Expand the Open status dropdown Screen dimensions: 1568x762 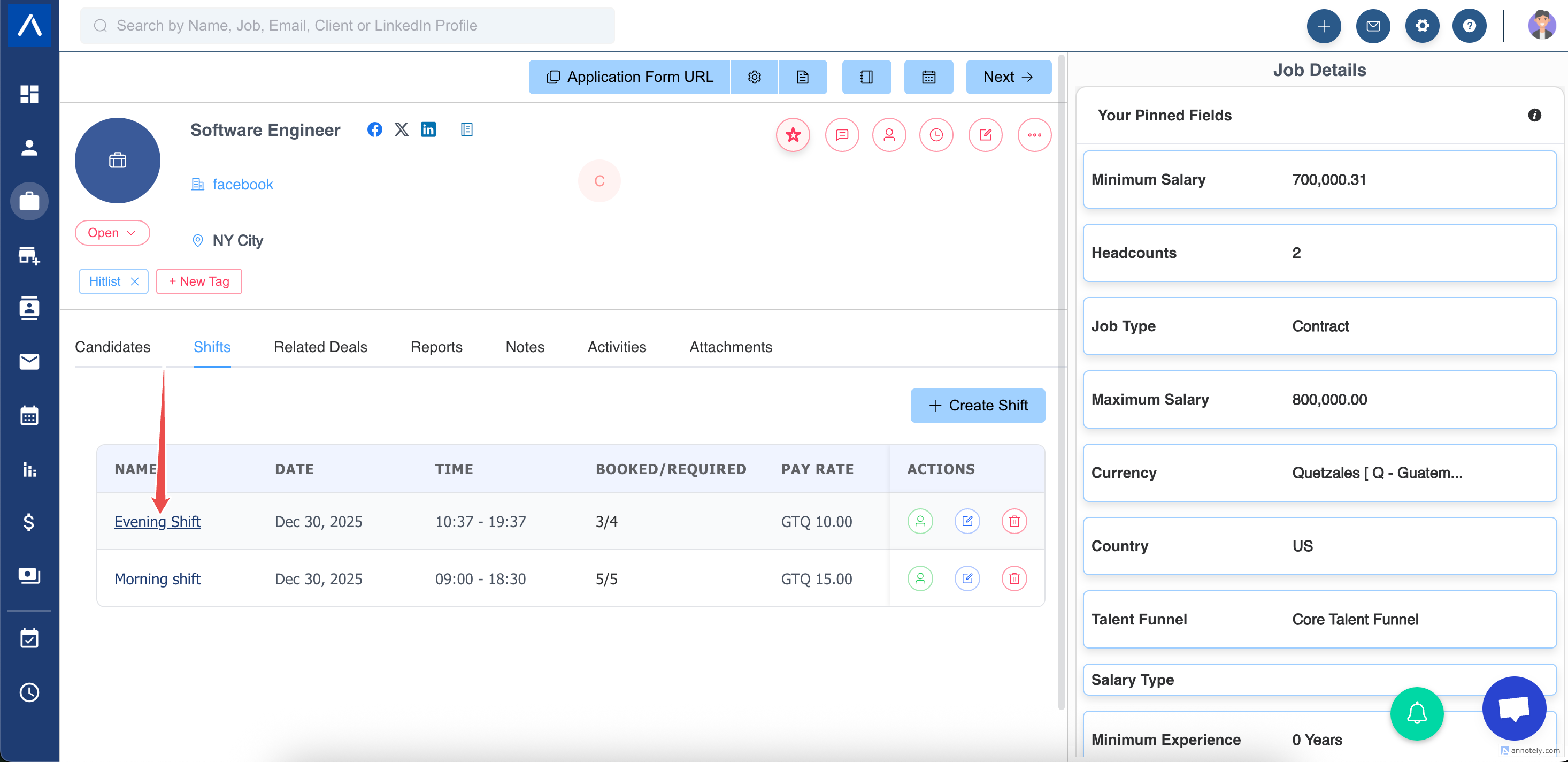pyautogui.click(x=112, y=233)
